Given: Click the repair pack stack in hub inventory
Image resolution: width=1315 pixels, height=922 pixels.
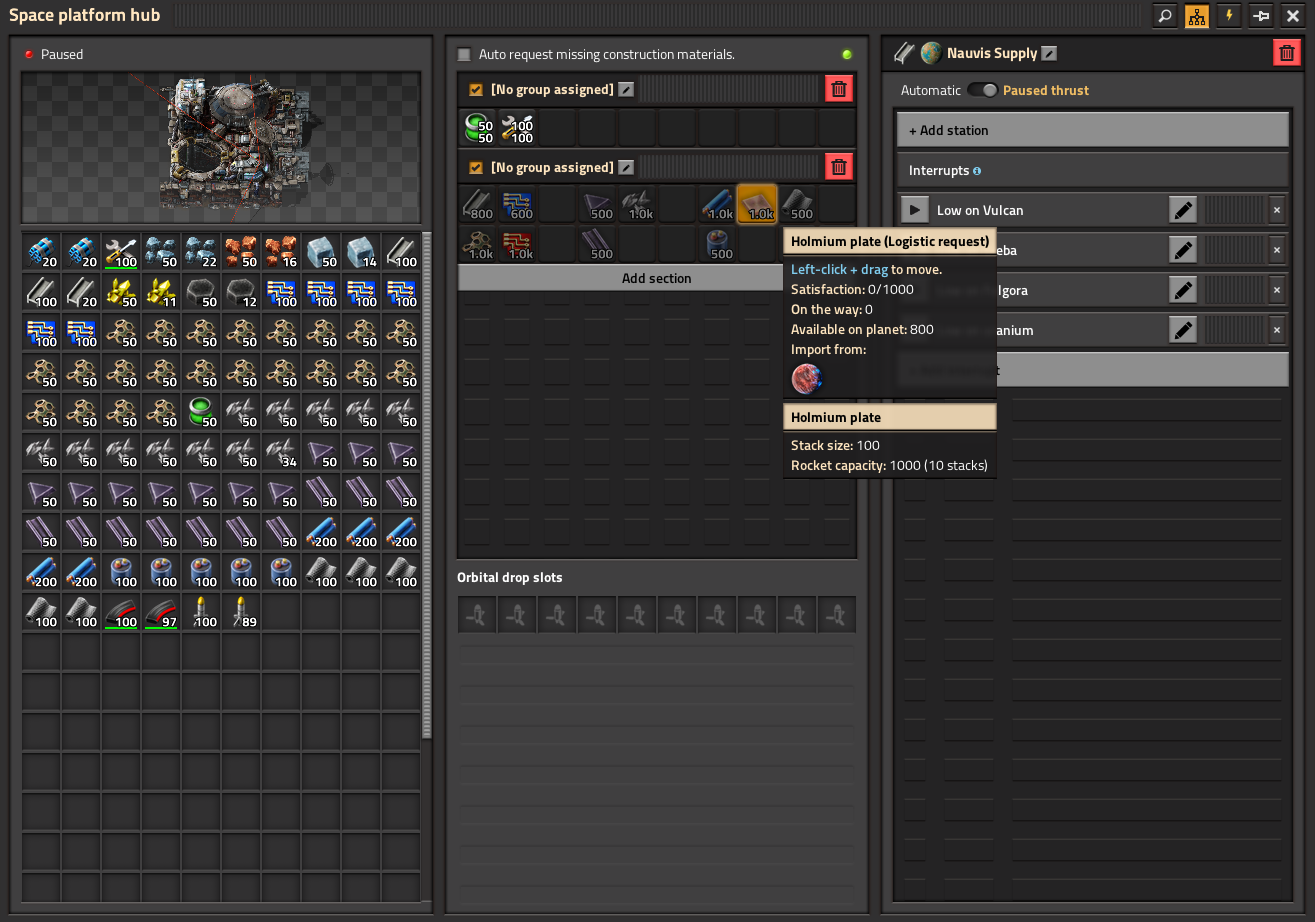Looking at the screenshot, I should (x=122, y=252).
